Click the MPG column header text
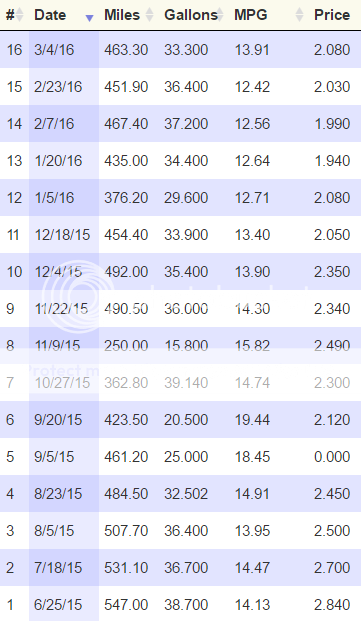This screenshot has width=361, height=621. (x=251, y=15)
